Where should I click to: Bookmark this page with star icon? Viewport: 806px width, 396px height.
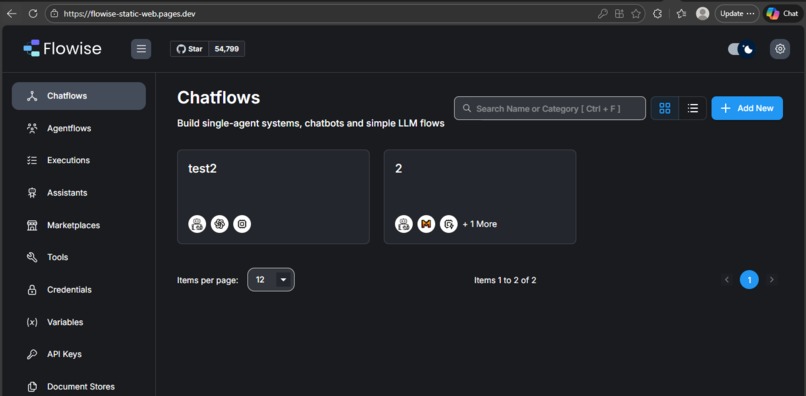click(x=636, y=14)
